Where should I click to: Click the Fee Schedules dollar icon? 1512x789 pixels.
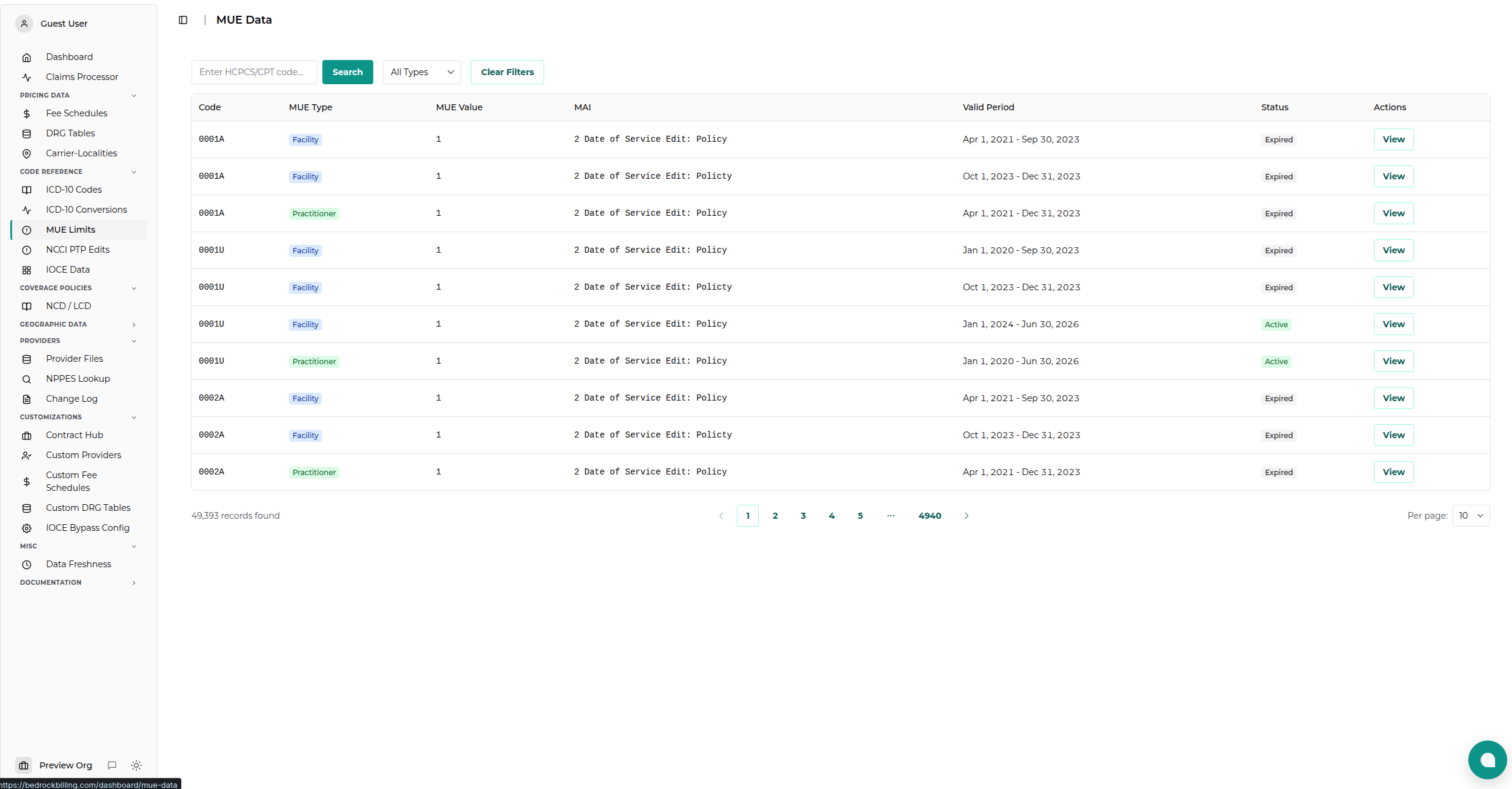coord(27,114)
